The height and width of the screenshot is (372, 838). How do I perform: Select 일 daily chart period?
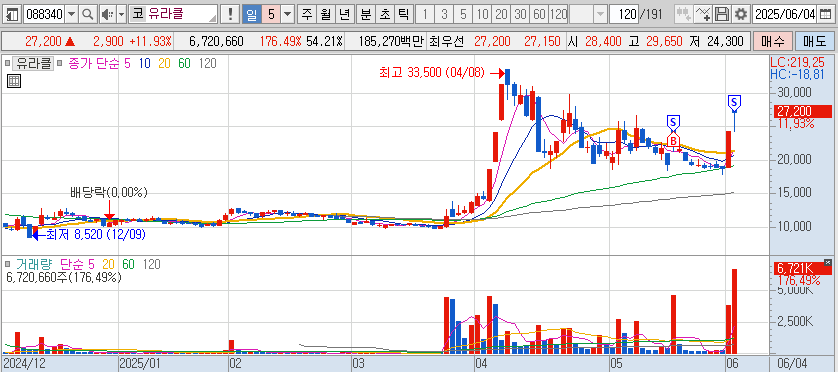click(x=251, y=14)
